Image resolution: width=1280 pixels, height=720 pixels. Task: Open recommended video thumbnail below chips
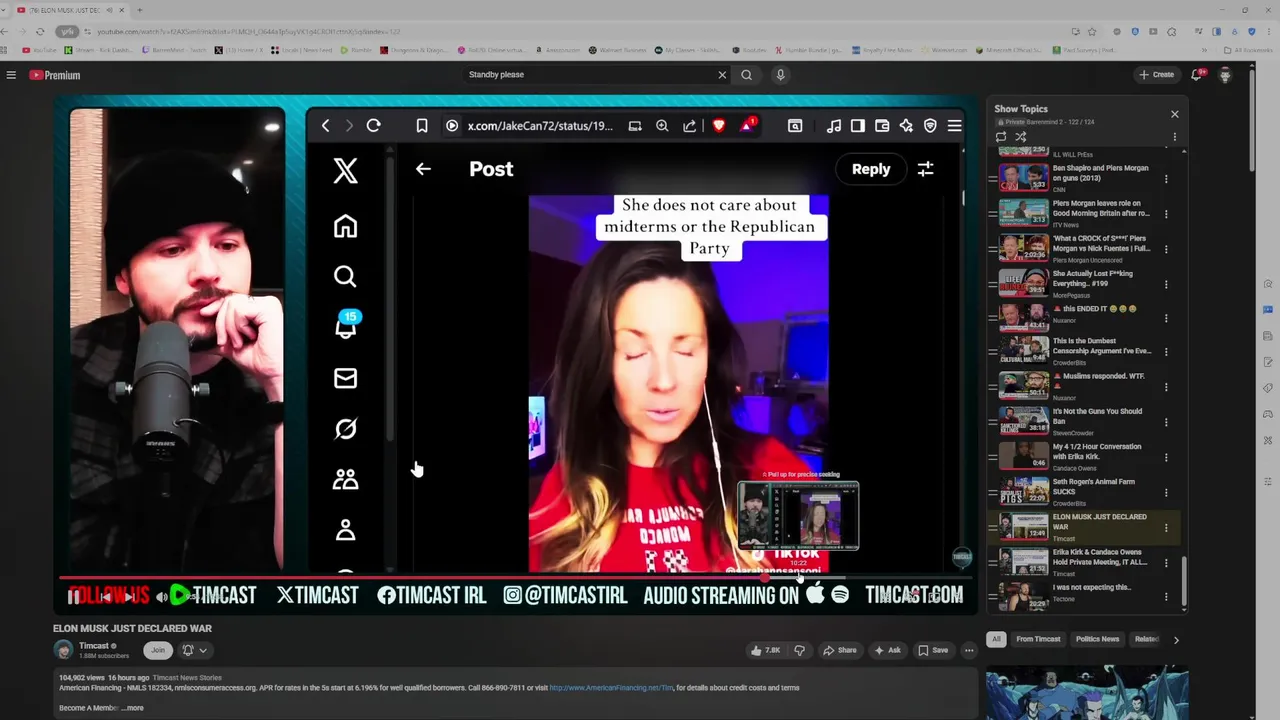tap(1086, 692)
